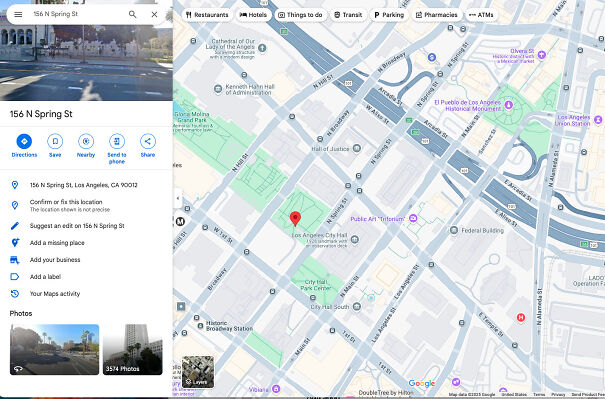Filter map by Transit chip
605x399 pixels.
click(348, 15)
